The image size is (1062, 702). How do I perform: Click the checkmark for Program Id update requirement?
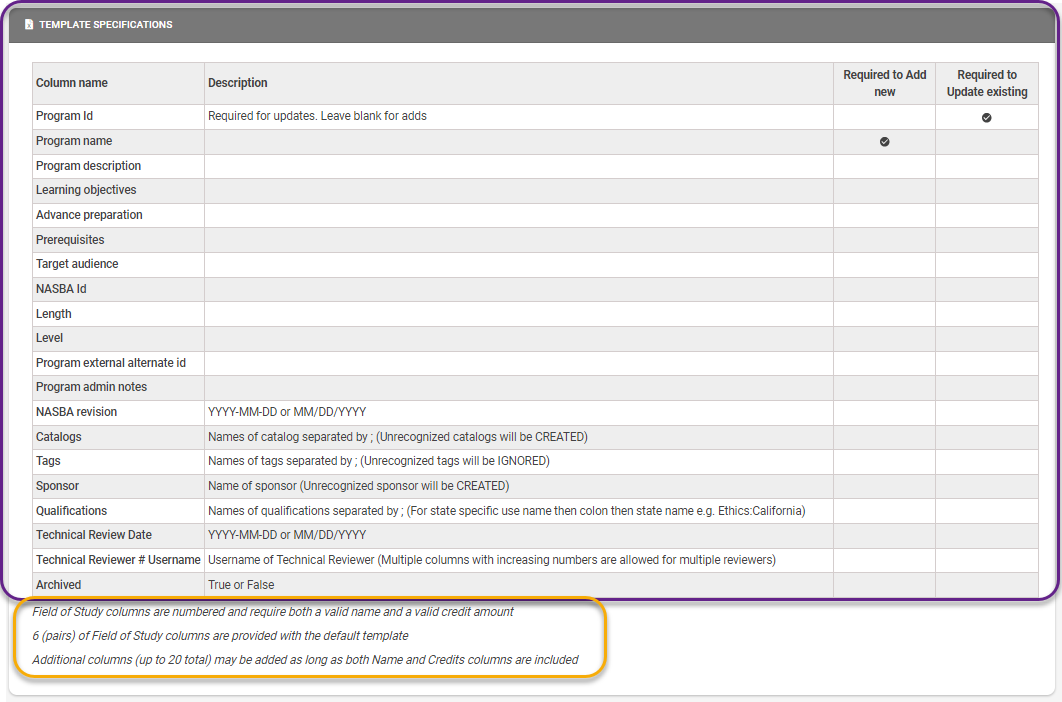986,117
